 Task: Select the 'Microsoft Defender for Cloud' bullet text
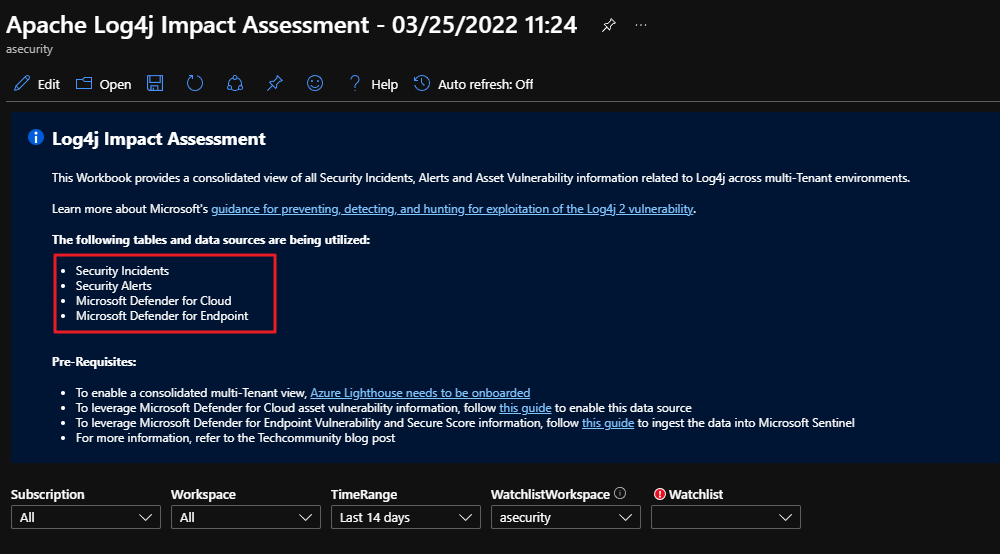(x=154, y=301)
